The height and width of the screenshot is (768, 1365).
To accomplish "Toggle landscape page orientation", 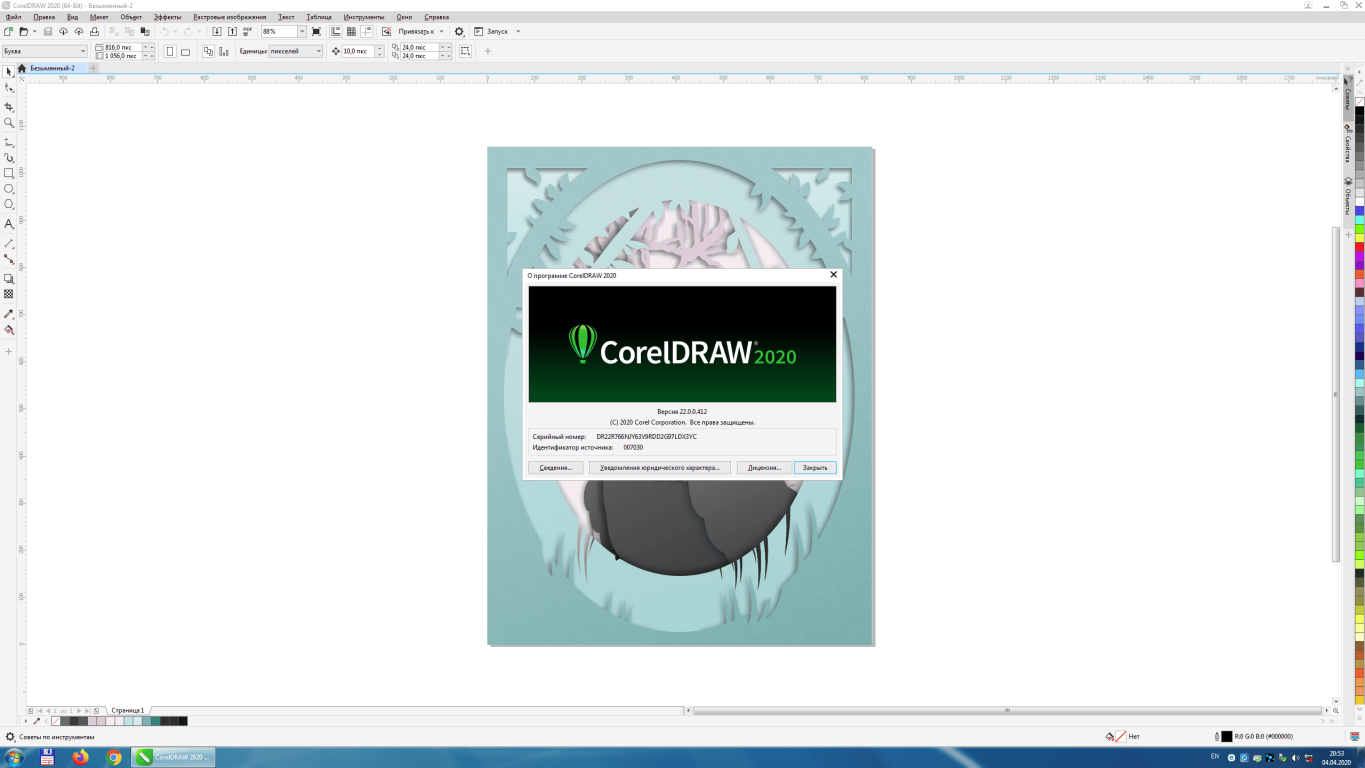I will point(185,51).
